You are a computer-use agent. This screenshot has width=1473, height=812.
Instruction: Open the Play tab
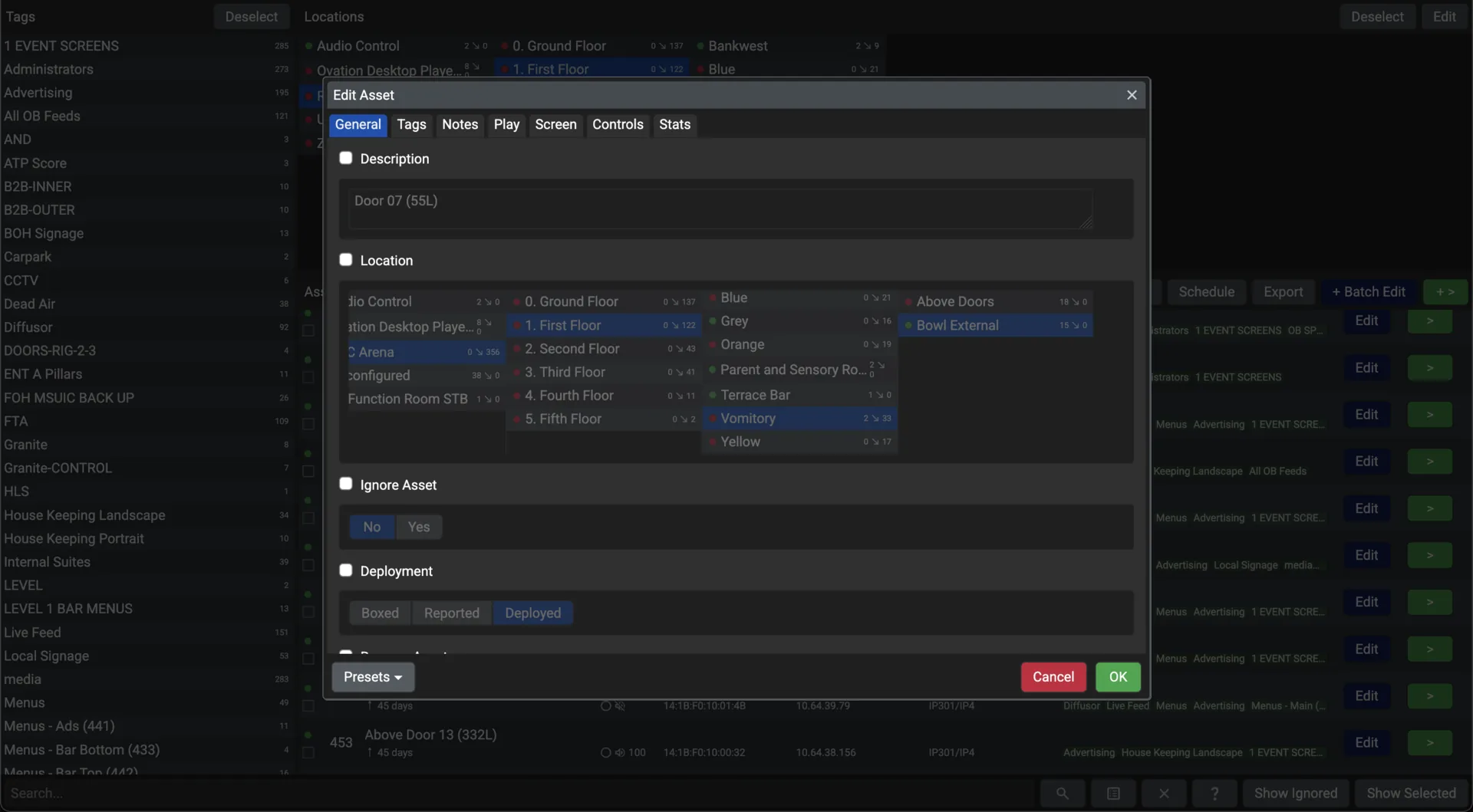506,125
